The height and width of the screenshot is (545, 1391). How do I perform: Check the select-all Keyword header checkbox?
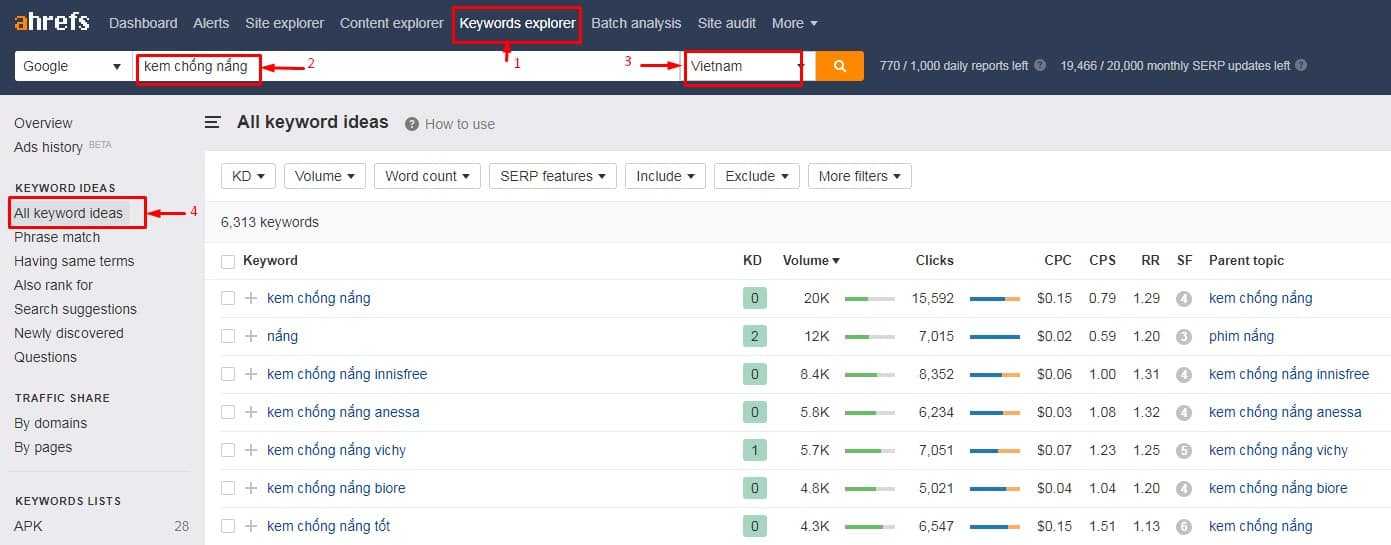[x=228, y=261]
